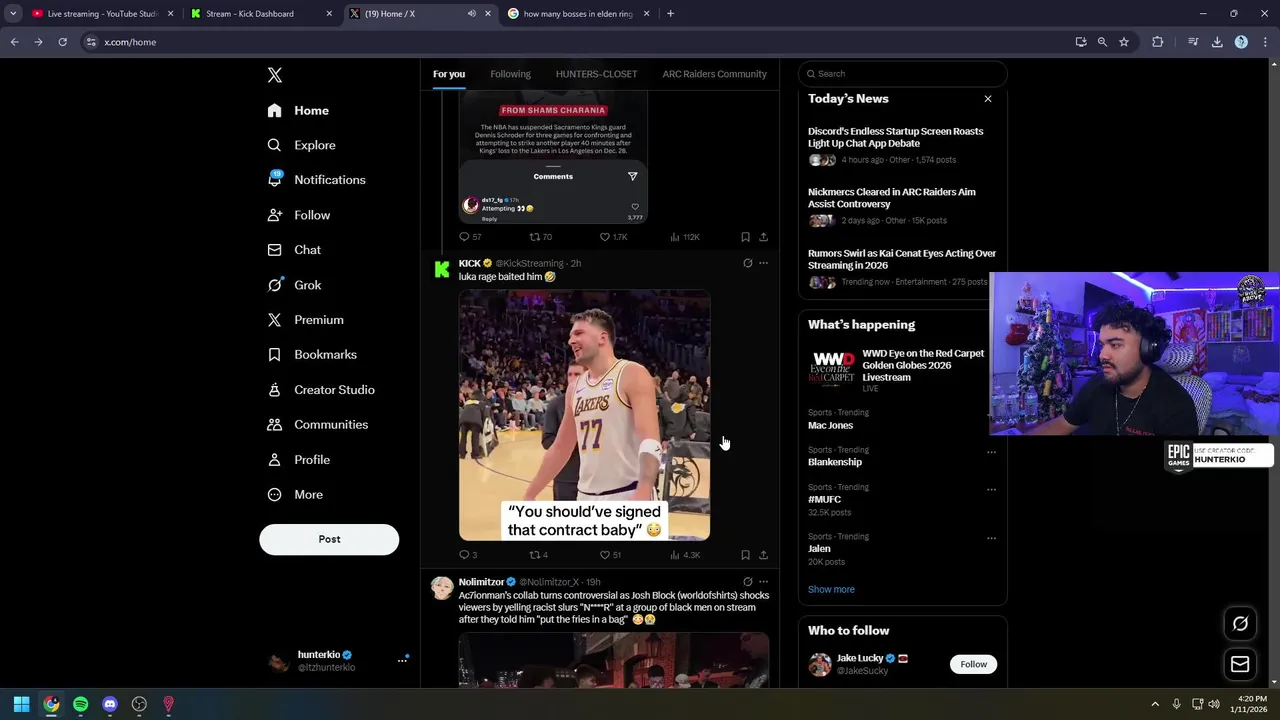Click Grok icon on KICK post
Screen dimensions: 1280x720
[747, 263]
